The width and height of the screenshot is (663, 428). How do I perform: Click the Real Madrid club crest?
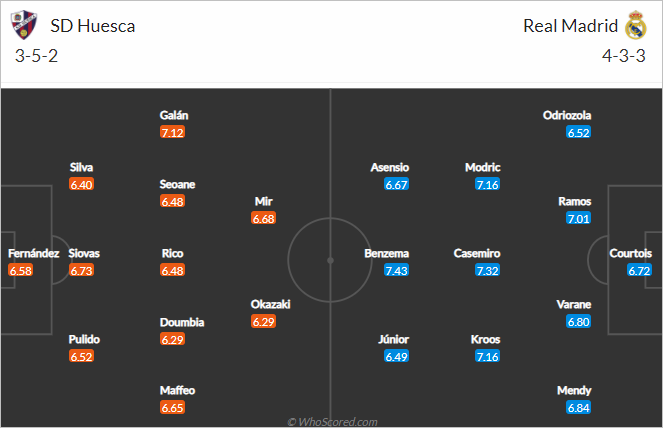636,25
